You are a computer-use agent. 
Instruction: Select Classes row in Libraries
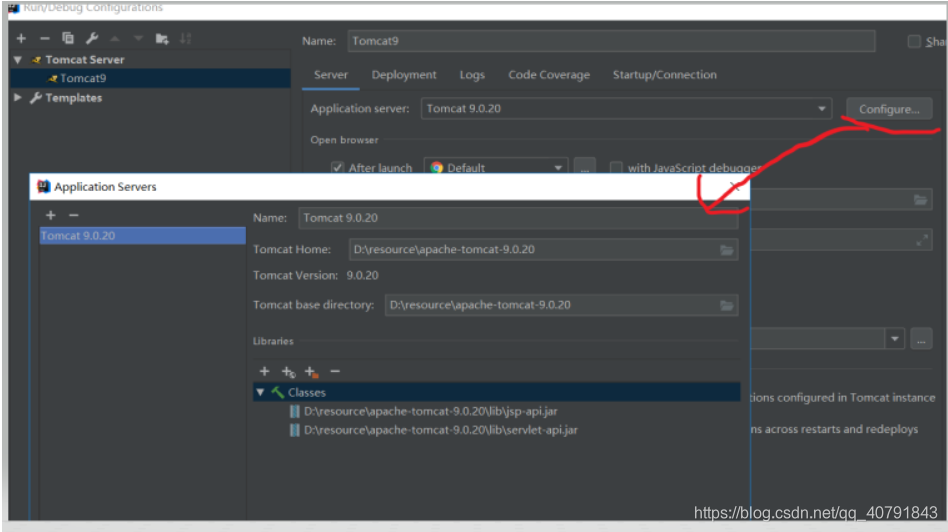pyautogui.click(x=496, y=392)
